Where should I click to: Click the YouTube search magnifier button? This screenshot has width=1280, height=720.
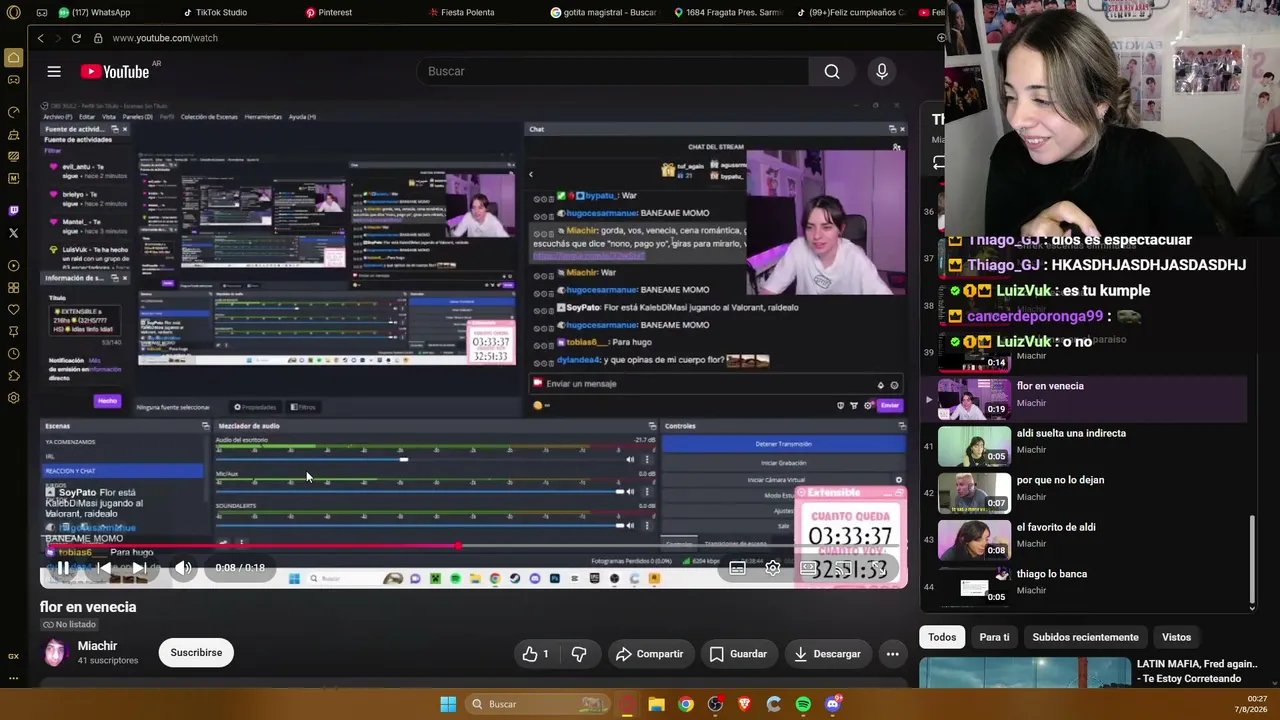[832, 71]
